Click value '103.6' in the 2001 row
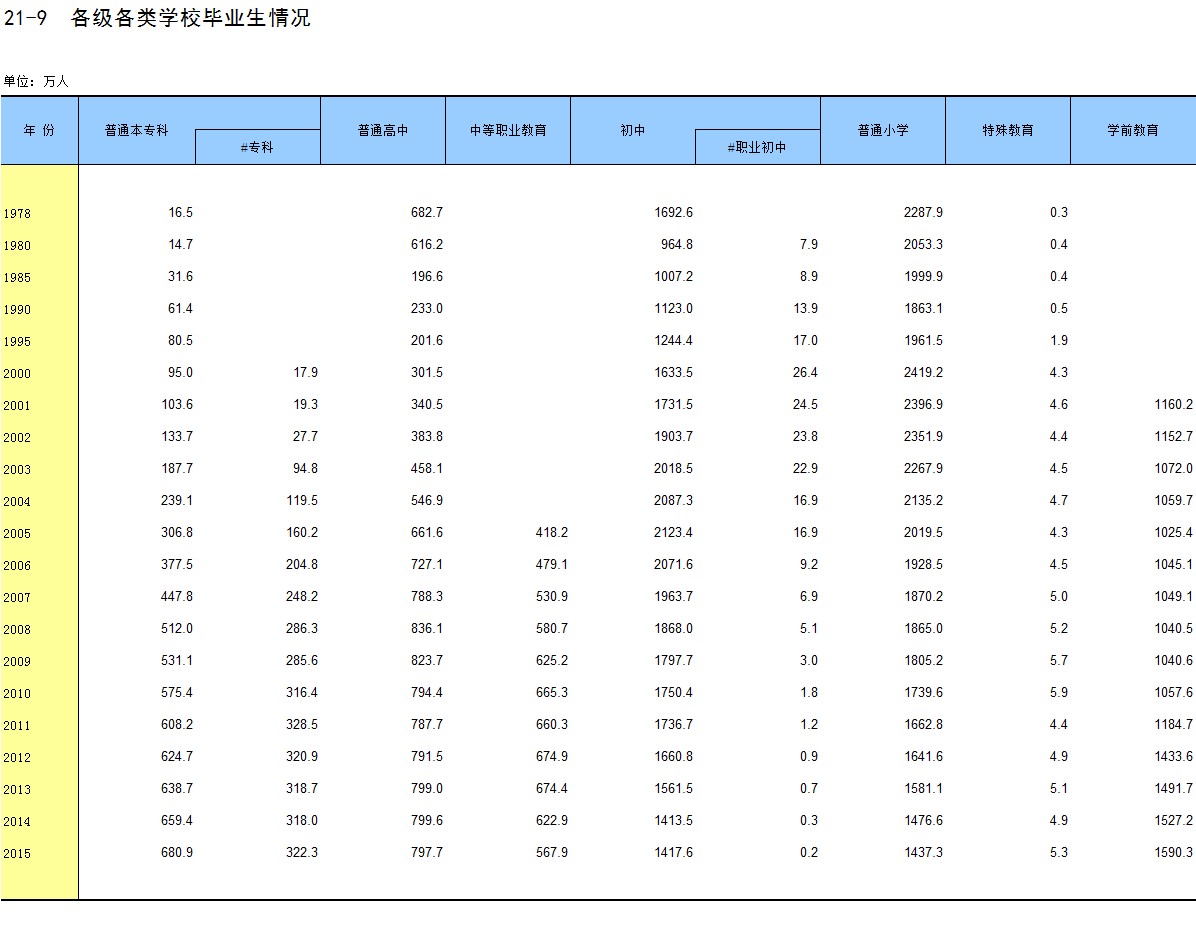This screenshot has height=933, width=1196. click(x=177, y=405)
